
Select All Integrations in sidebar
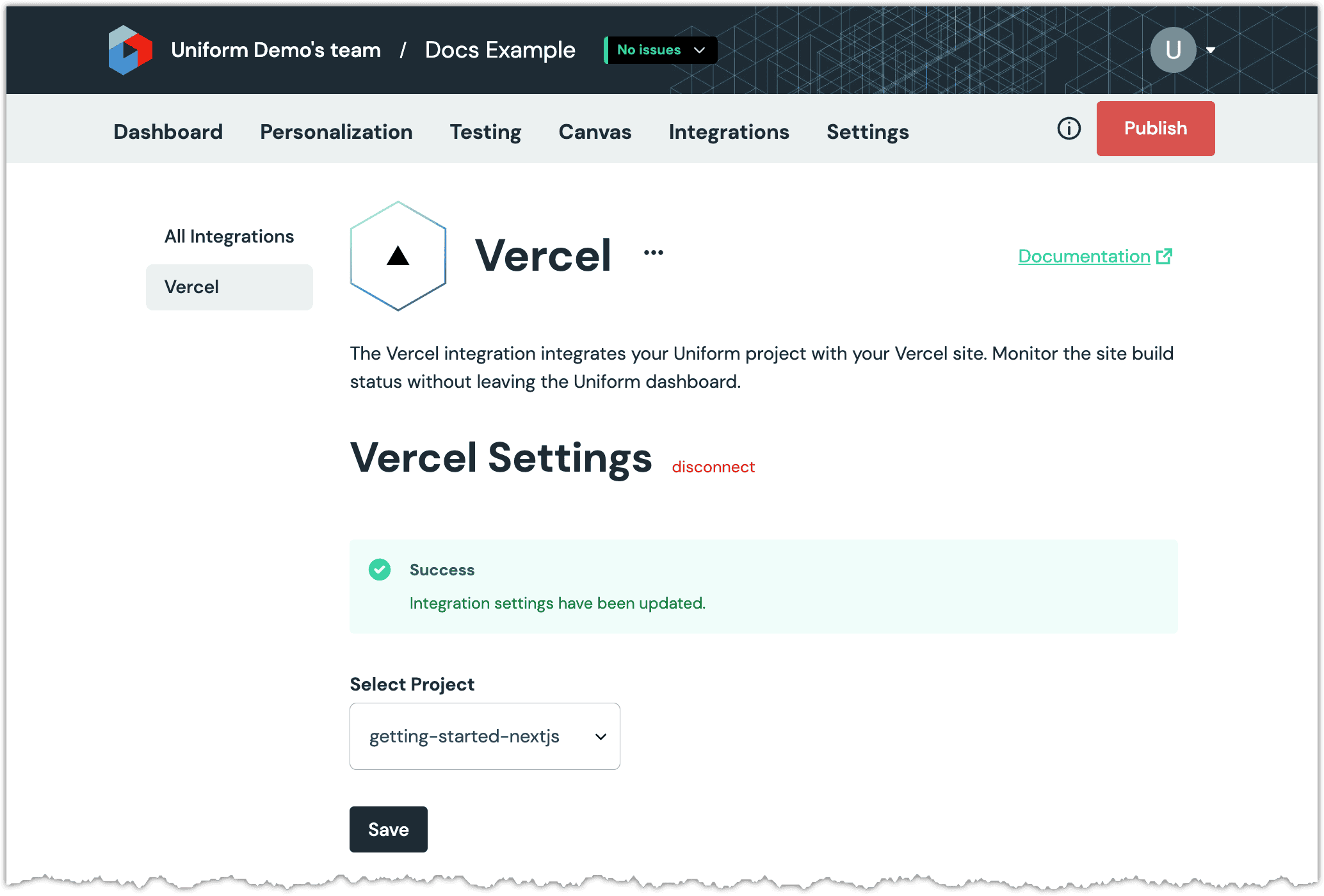229,237
